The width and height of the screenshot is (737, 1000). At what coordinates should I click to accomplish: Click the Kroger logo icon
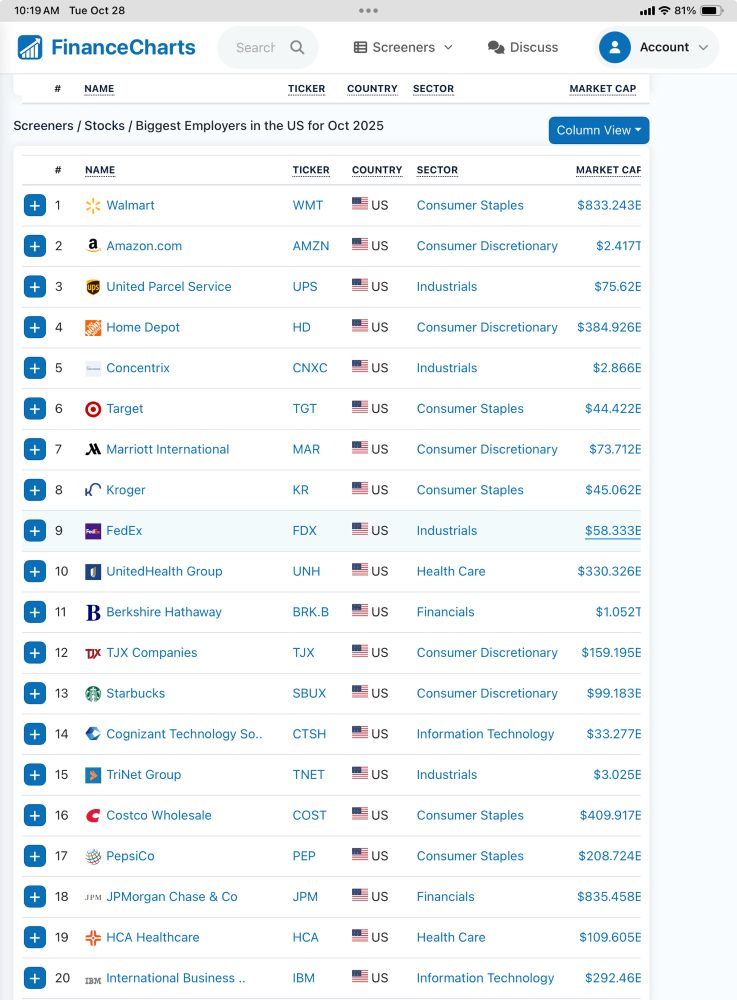pyautogui.click(x=93, y=490)
